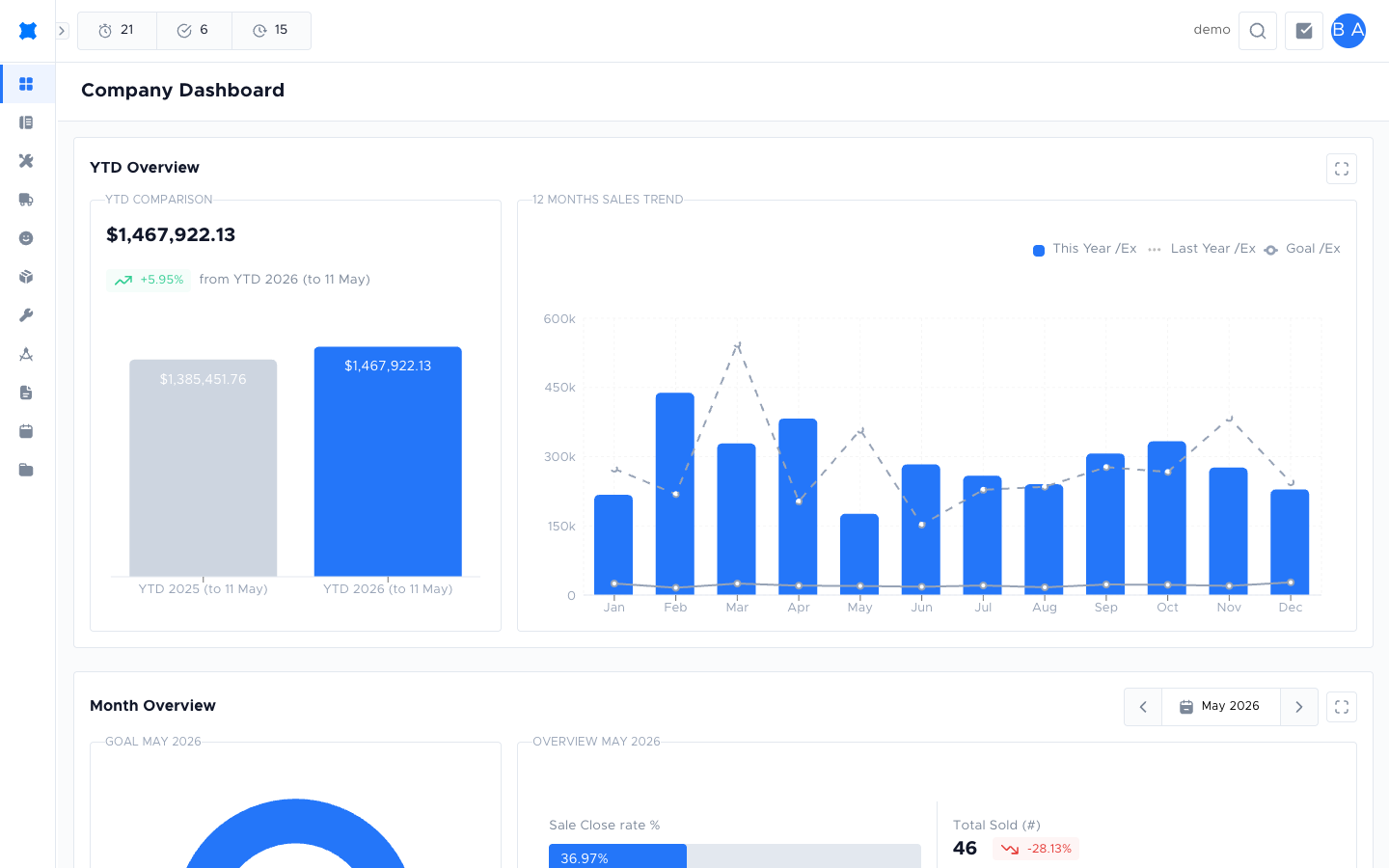This screenshot has width=1389, height=868.
Task: Click the demo account label
Action: tap(1212, 30)
